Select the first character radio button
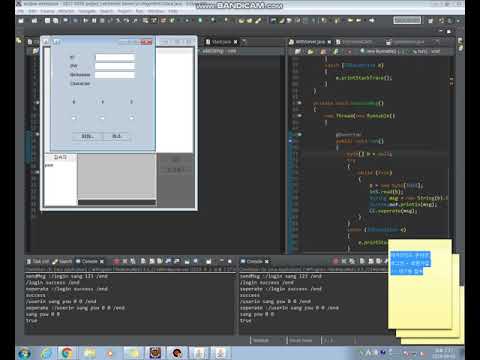 pos(74,118)
